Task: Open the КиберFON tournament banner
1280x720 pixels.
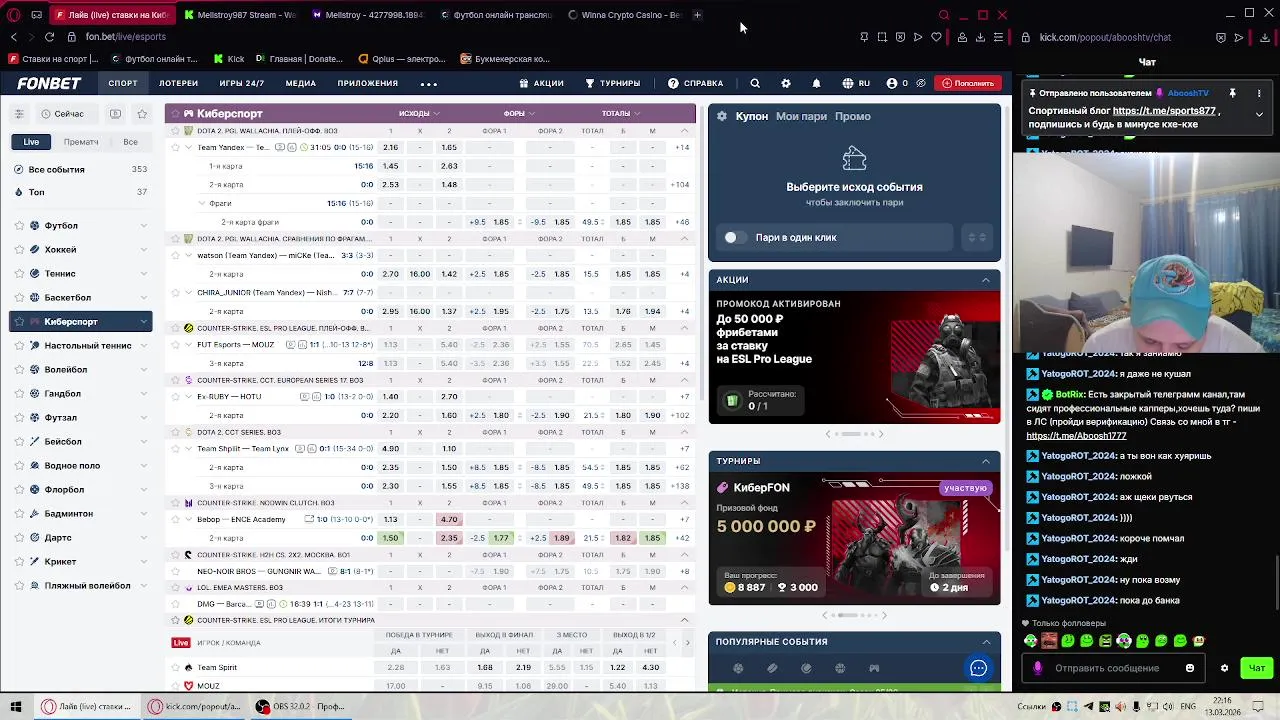Action: pos(854,540)
